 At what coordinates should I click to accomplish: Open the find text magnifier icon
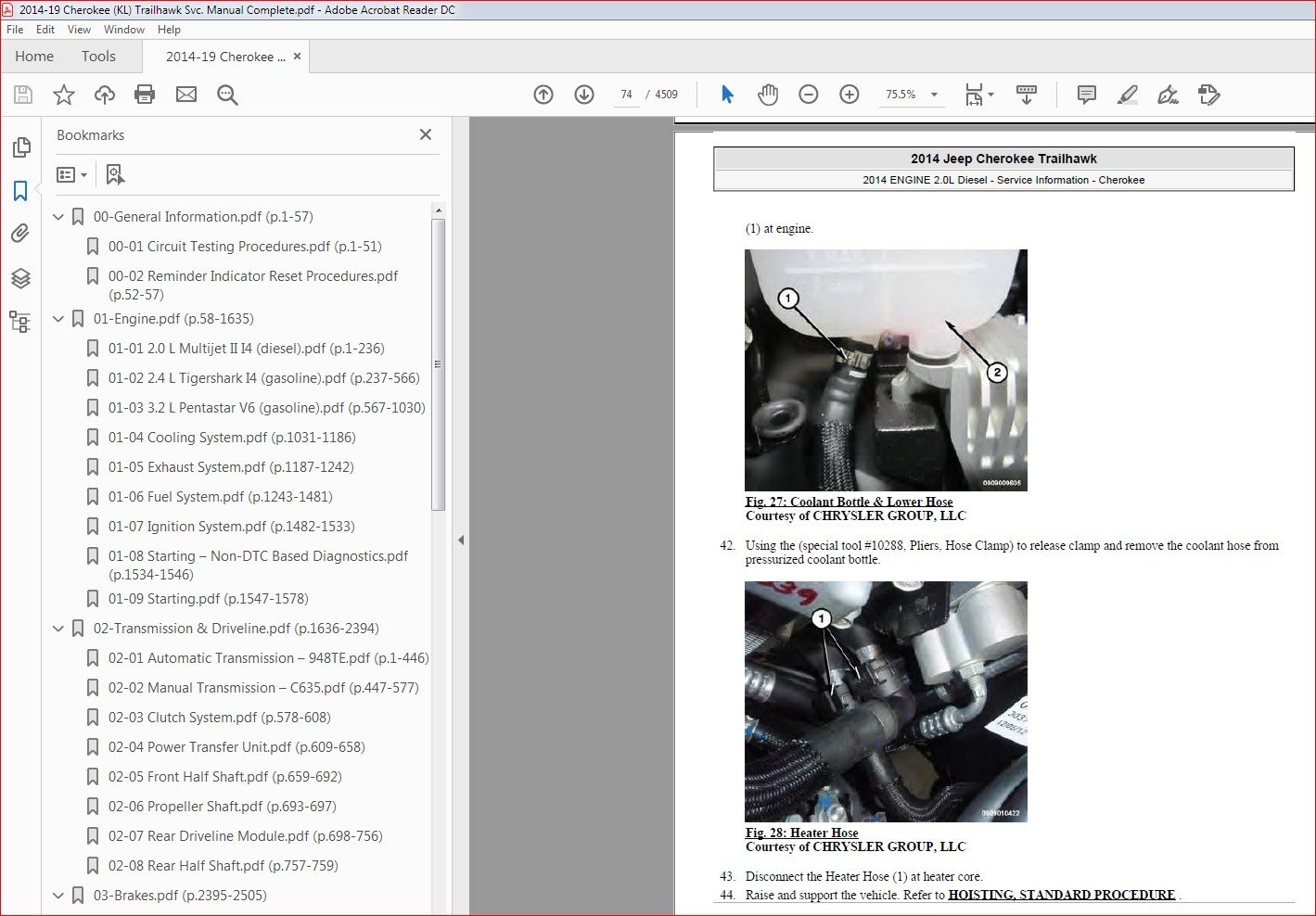pyautogui.click(x=227, y=95)
